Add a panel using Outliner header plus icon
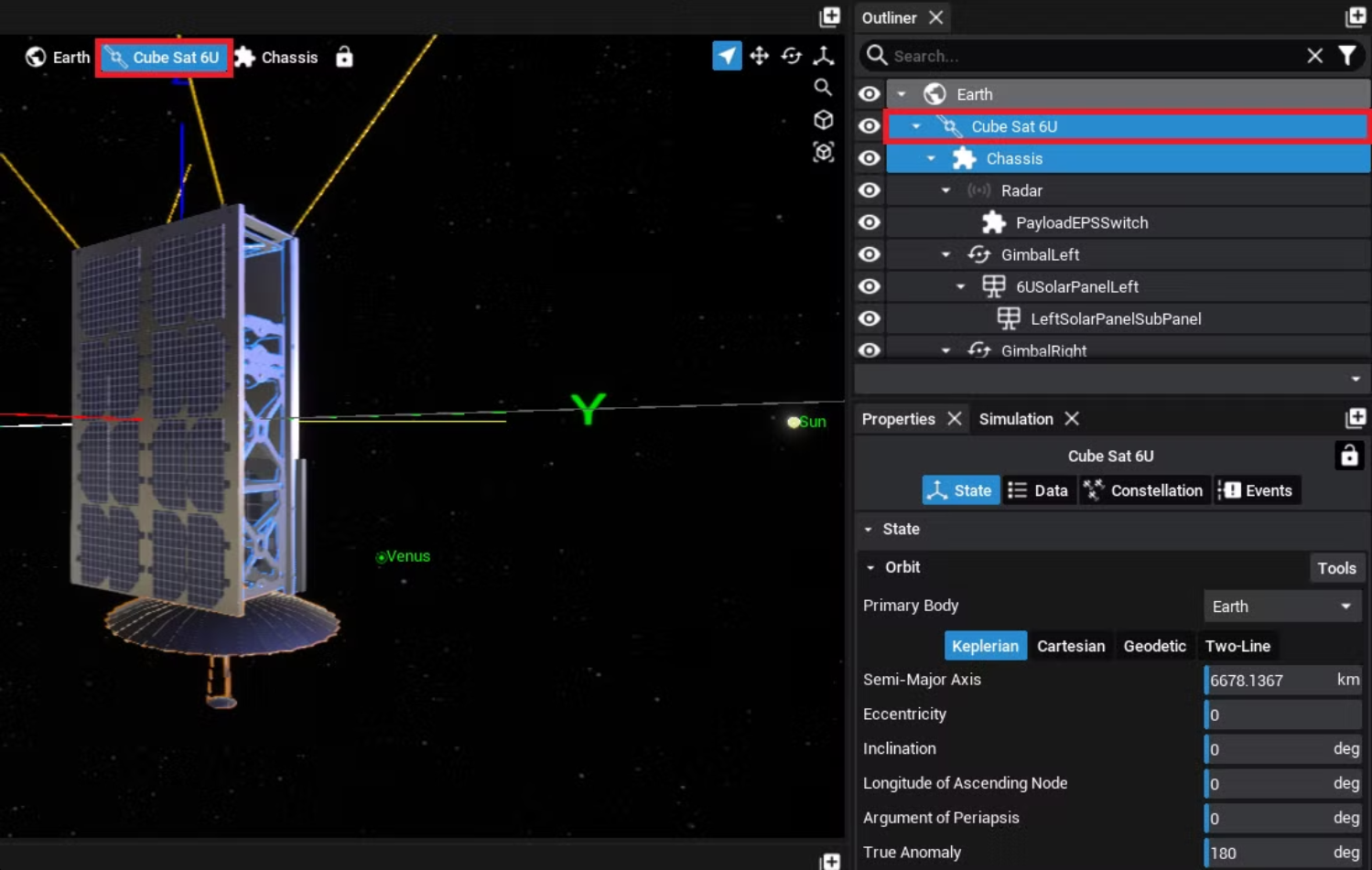The image size is (1372, 870). [1356, 16]
